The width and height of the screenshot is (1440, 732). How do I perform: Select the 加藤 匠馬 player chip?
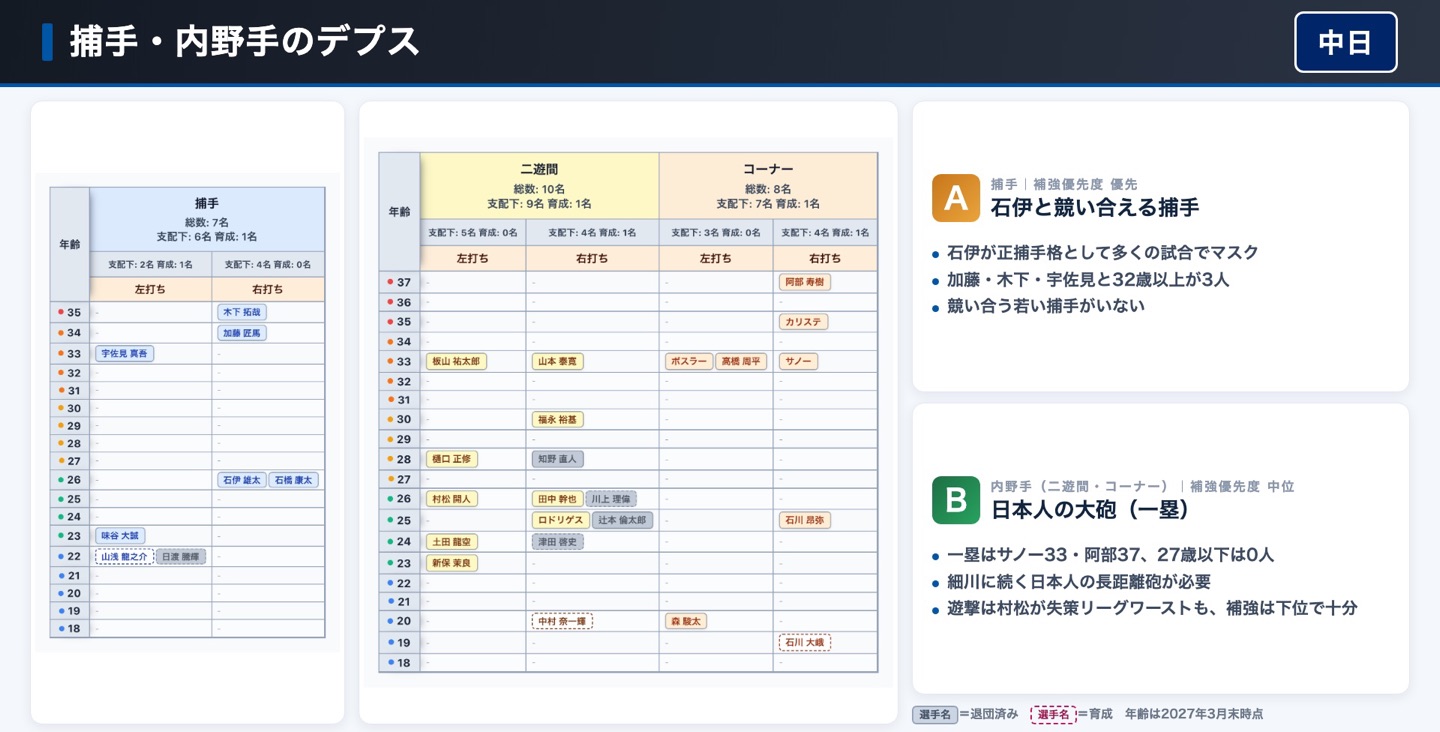point(242,333)
